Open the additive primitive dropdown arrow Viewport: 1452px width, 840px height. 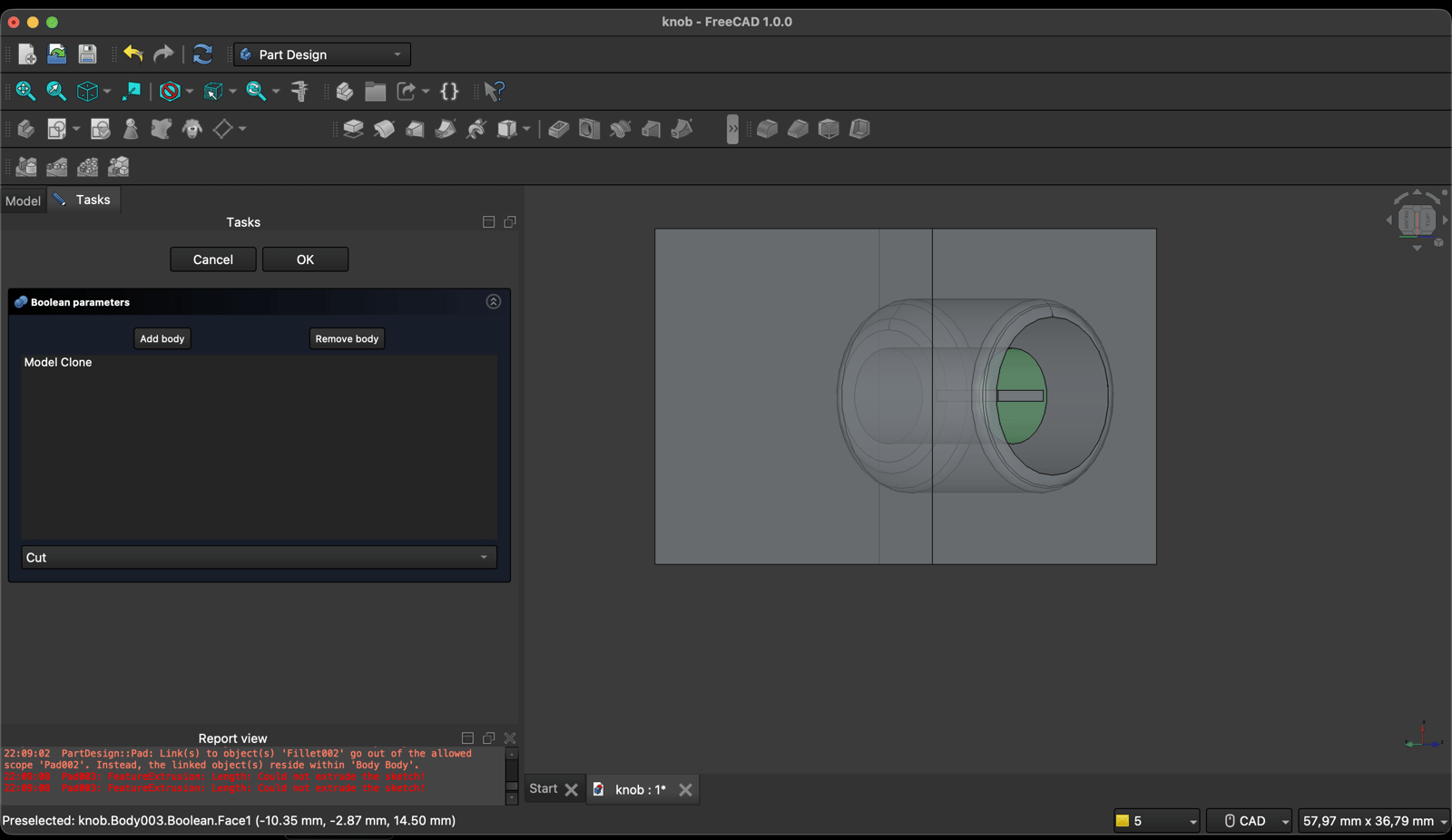tap(526, 129)
